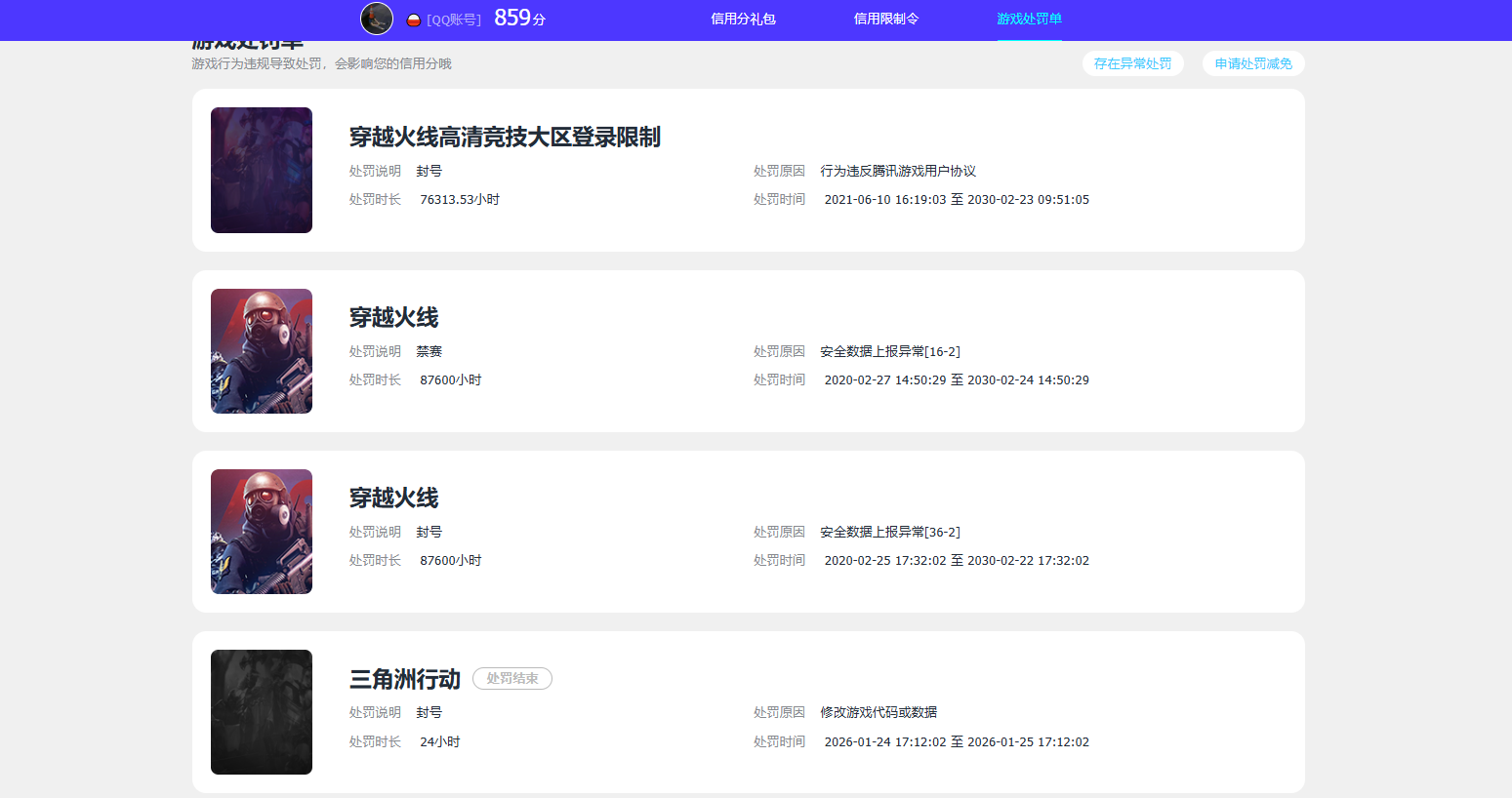Click the 处罚结束 status badge
This screenshot has height=798, width=1512.
[x=512, y=678]
